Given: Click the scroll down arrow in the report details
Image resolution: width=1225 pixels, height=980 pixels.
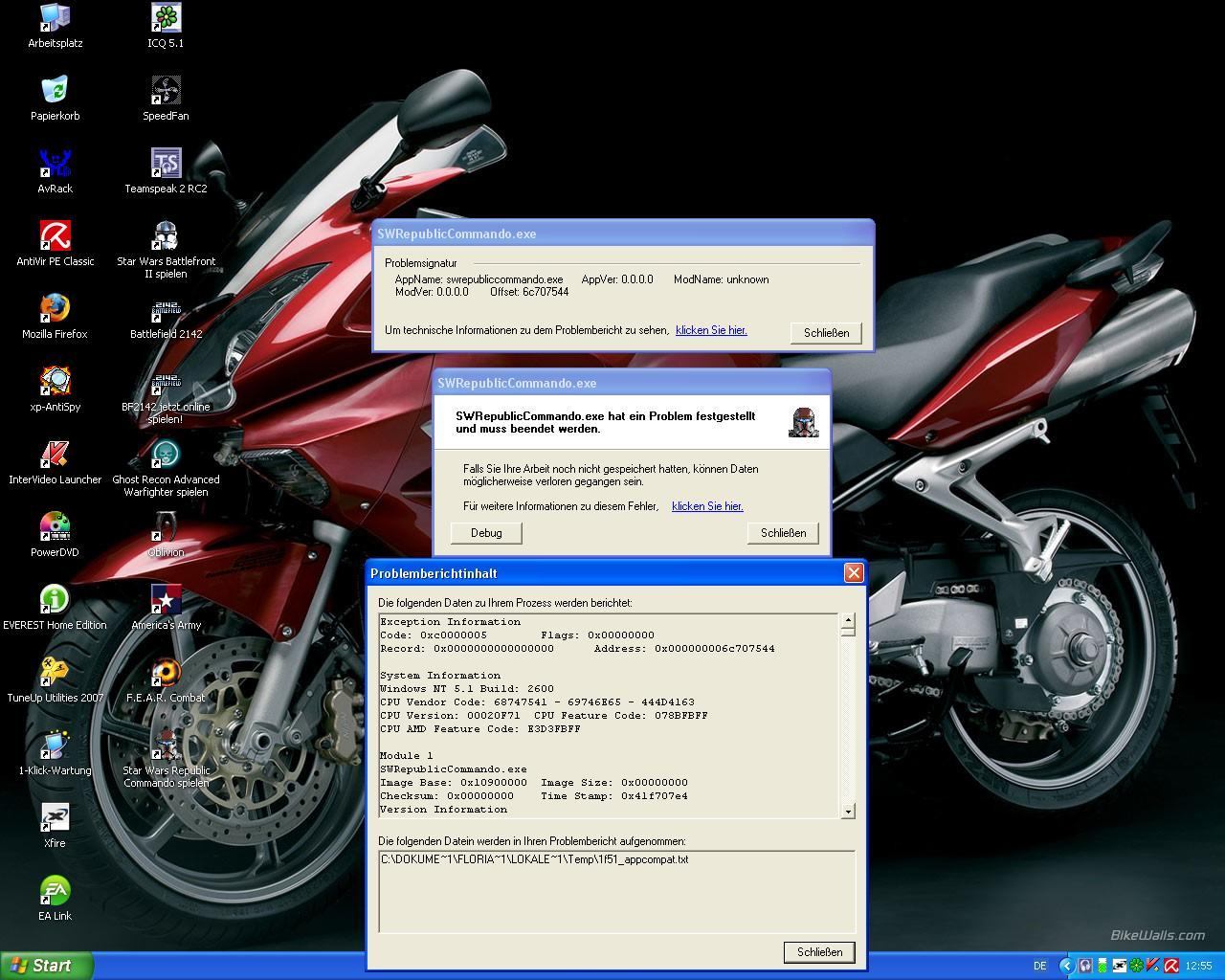Looking at the screenshot, I should 848,811.
